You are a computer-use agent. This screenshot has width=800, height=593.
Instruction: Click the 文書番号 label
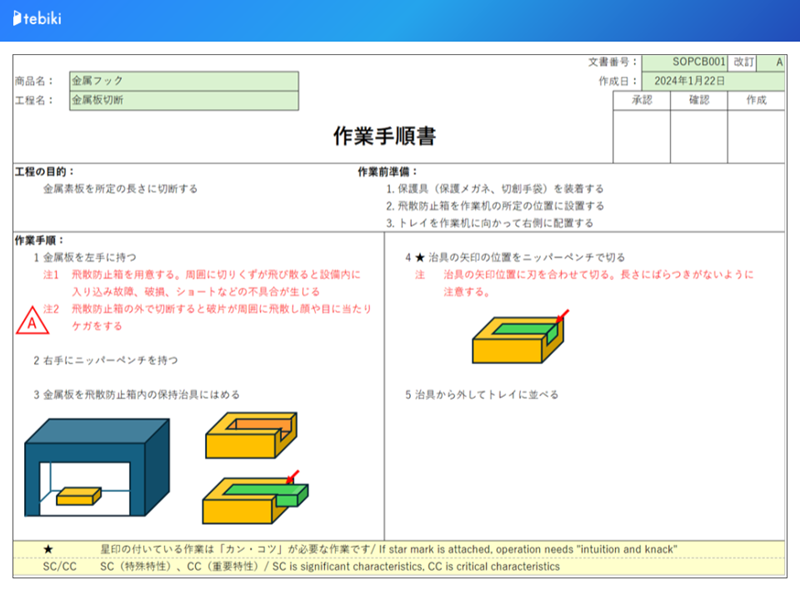point(613,62)
